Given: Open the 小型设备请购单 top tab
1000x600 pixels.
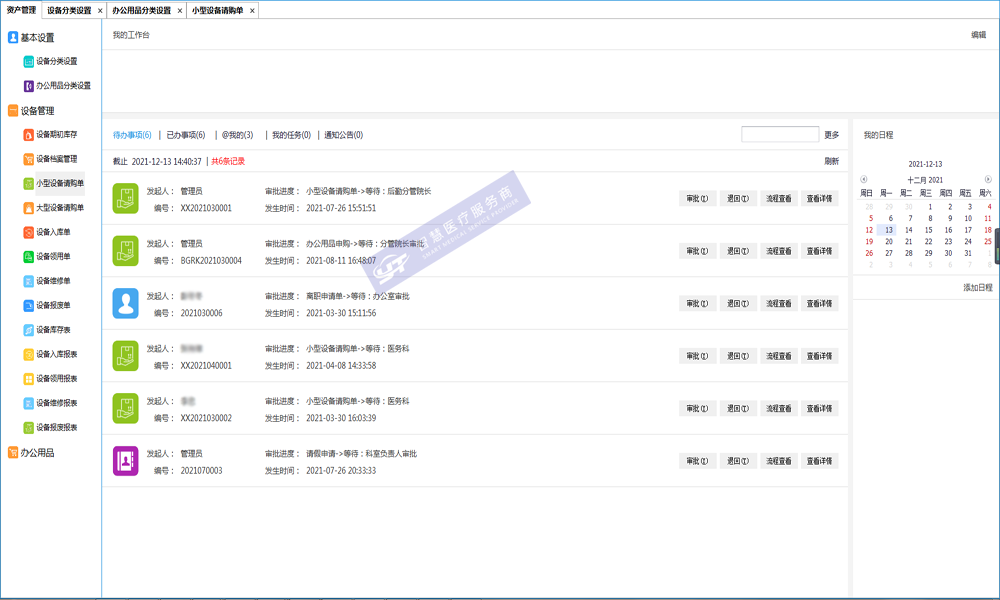Looking at the screenshot, I should pos(217,11).
